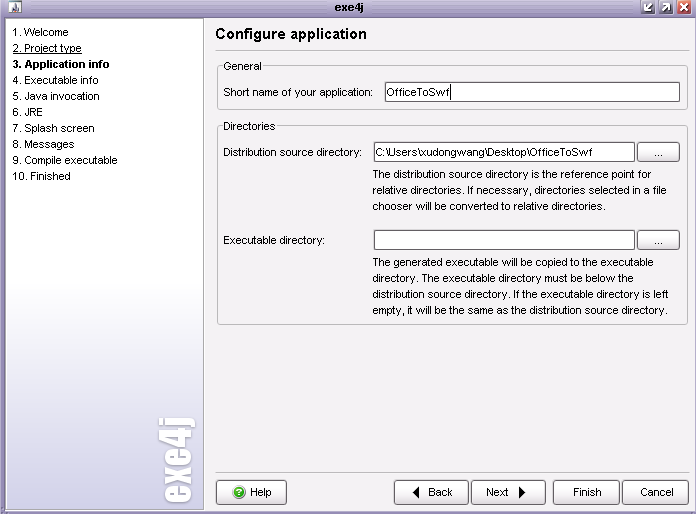
Task: Minimize the exe4j window
Action: [648, 7]
